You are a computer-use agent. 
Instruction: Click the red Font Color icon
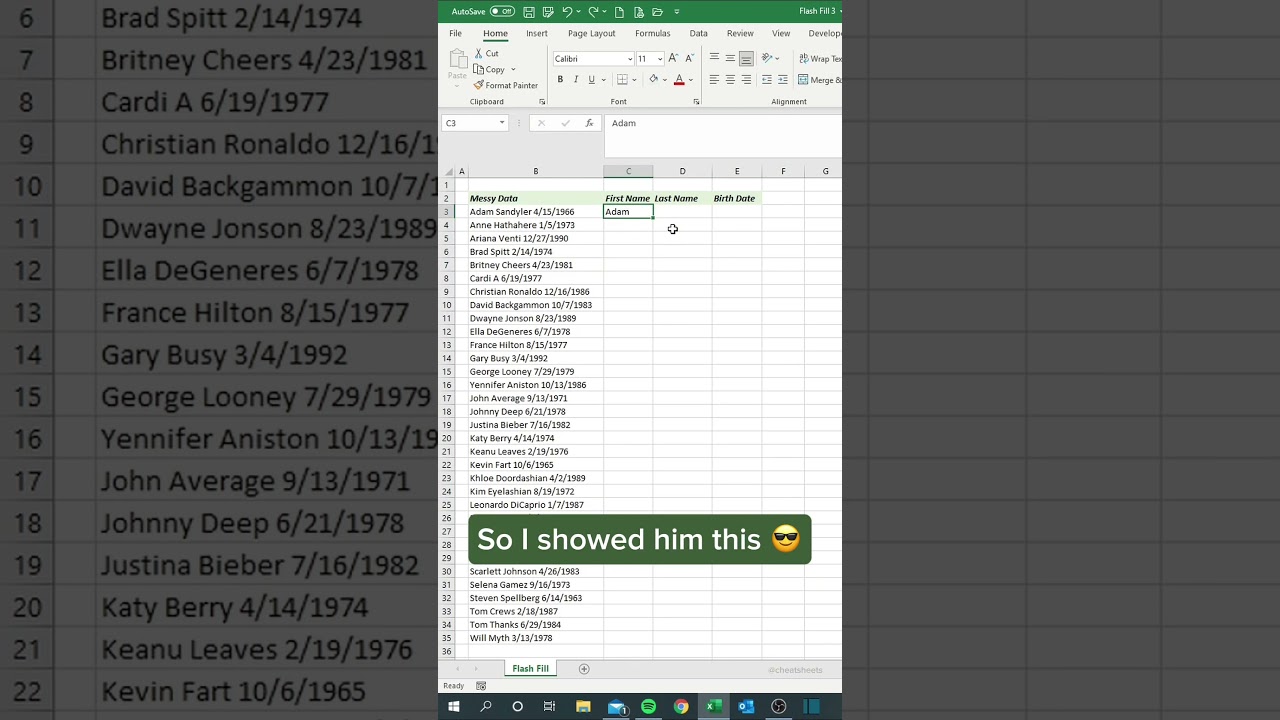point(679,80)
